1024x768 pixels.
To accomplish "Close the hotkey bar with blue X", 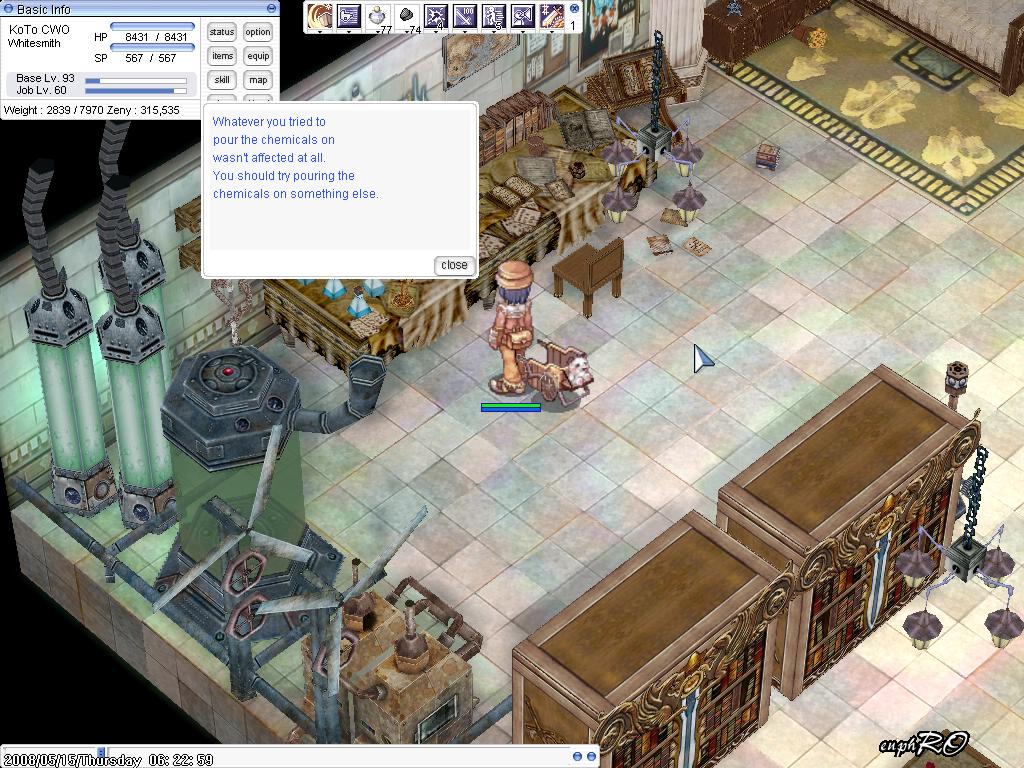I will [x=574, y=8].
